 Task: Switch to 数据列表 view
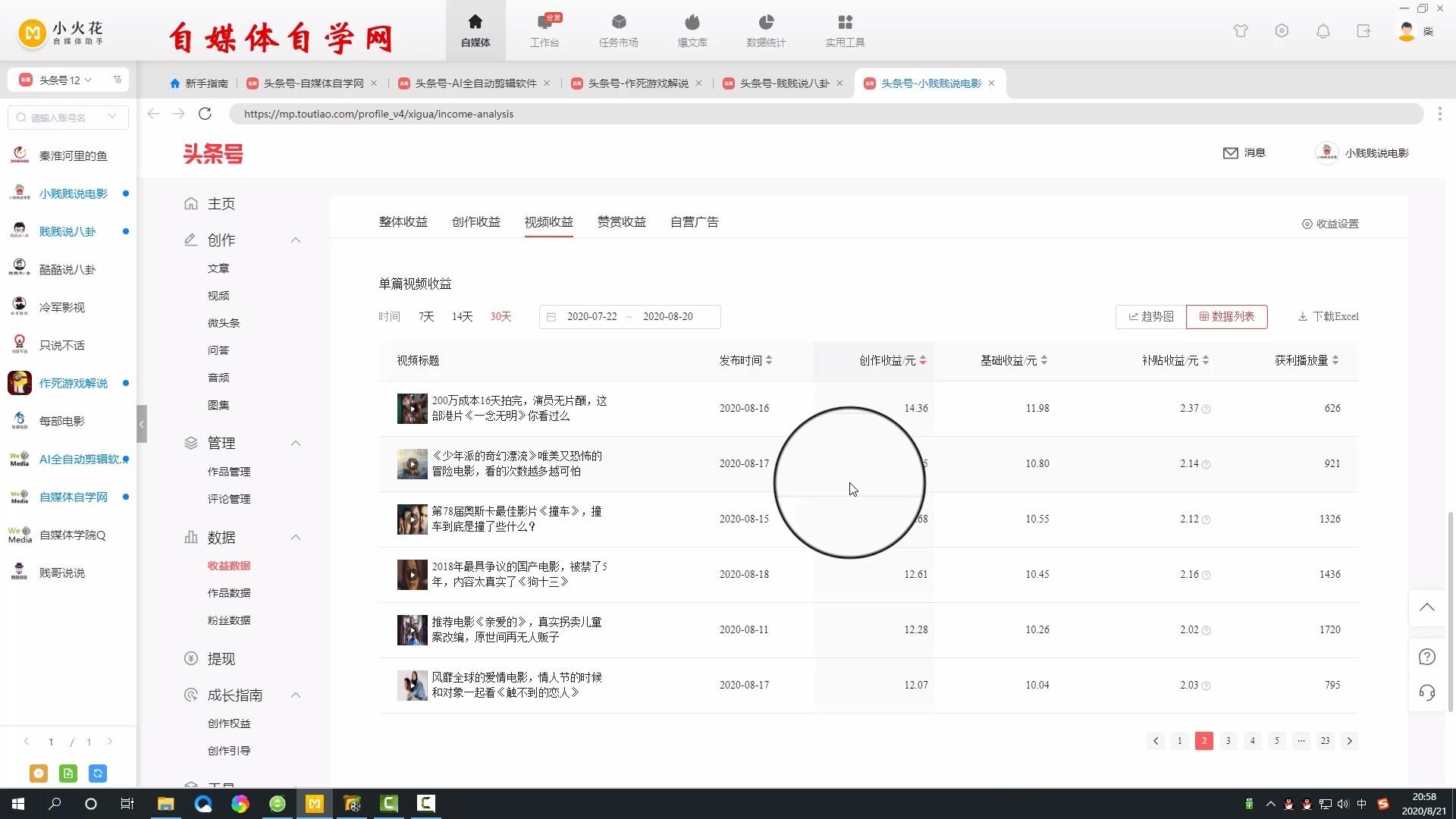[x=1226, y=316]
